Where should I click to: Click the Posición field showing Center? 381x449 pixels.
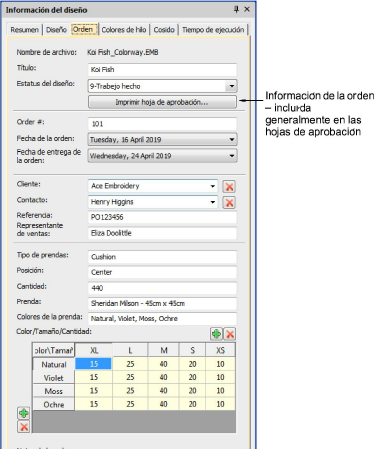(162, 272)
